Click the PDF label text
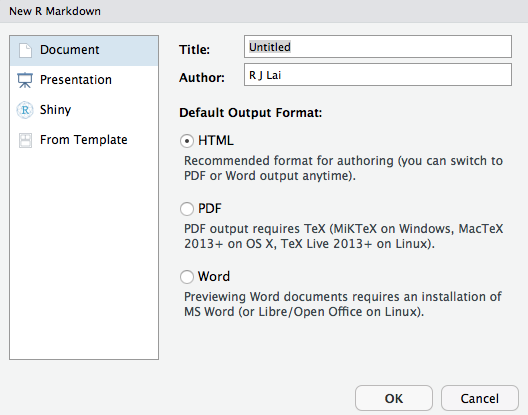The height and width of the screenshot is (415, 528). point(209,209)
